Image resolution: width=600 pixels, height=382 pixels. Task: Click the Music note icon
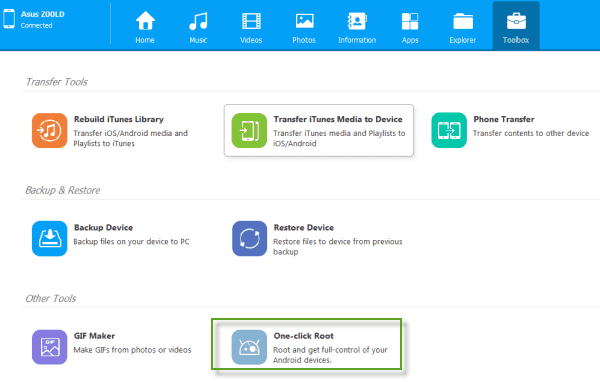(198, 21)
